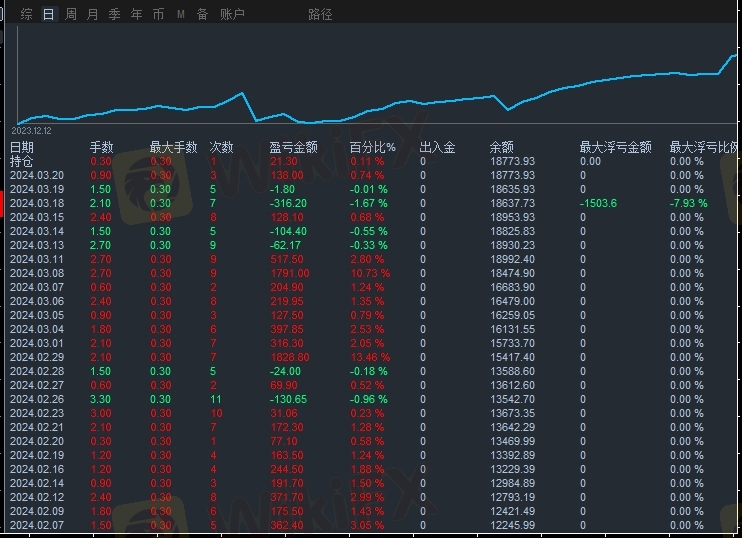Select the 持仓 row
Screen dimensions: 742x538
22,161
